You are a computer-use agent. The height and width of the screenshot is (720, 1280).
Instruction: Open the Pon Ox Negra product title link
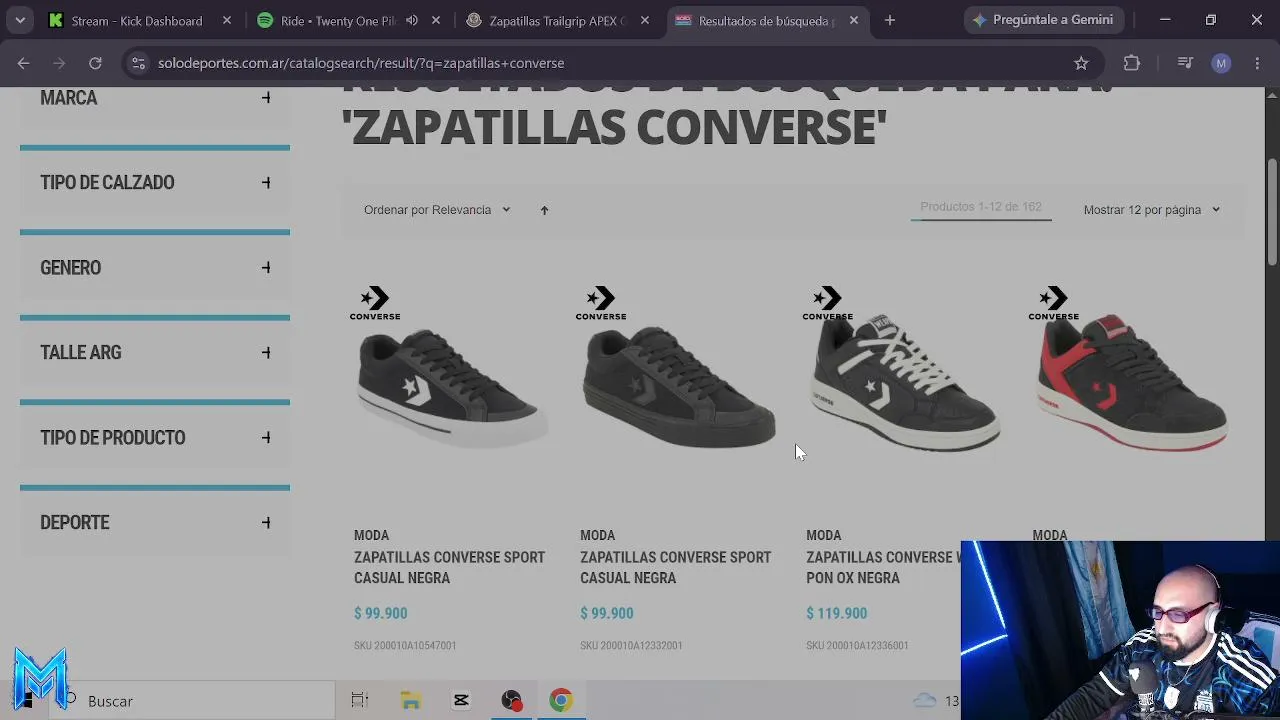click(x=882, y=568)
